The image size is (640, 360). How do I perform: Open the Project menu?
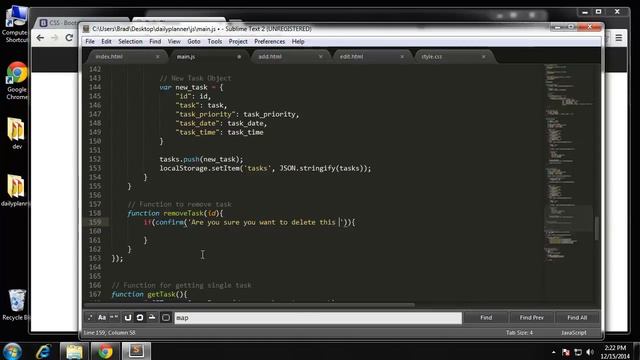pos(238,41)
